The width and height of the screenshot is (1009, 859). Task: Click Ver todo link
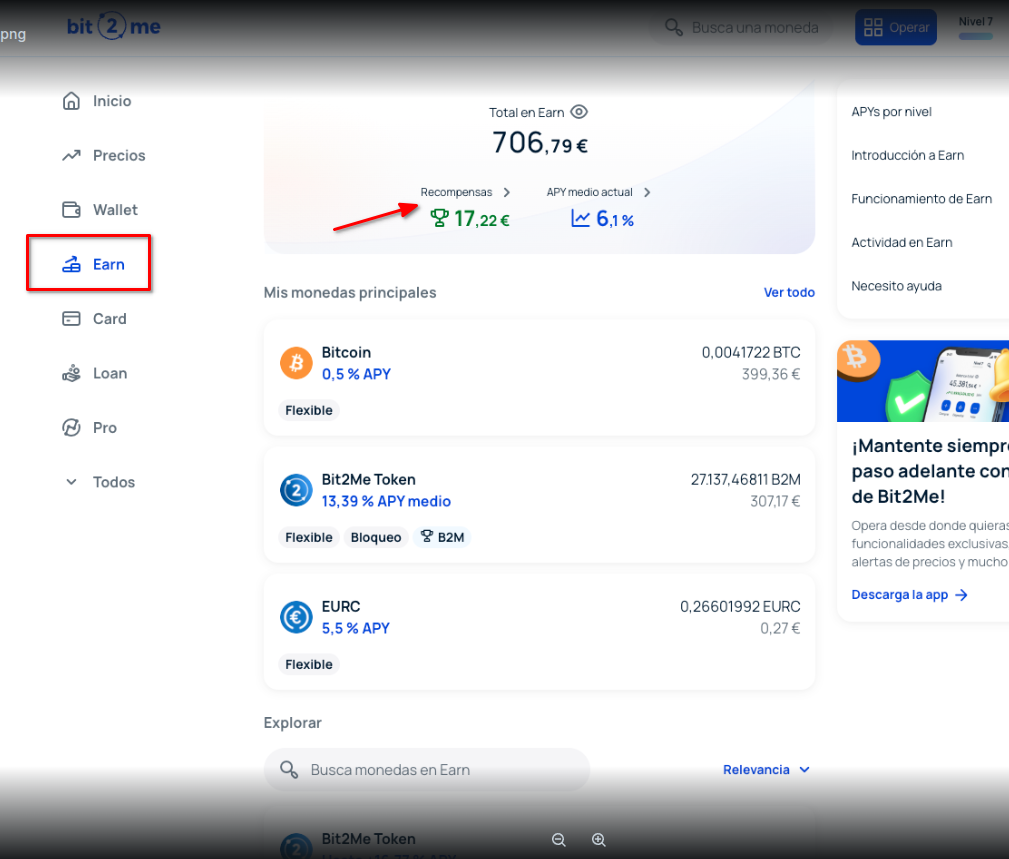[789, 292]
